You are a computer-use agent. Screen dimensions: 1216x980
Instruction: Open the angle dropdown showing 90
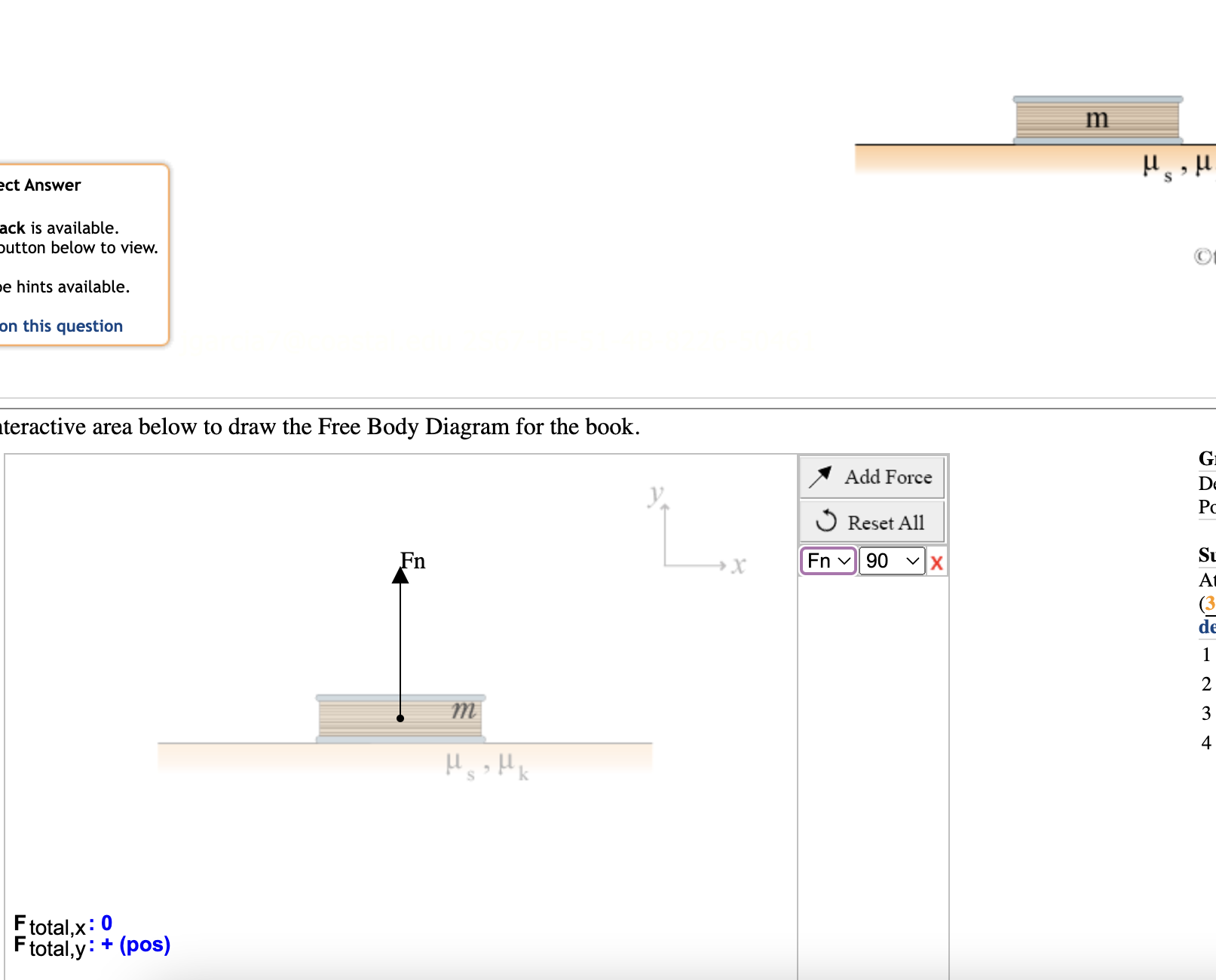click(892, 562)
